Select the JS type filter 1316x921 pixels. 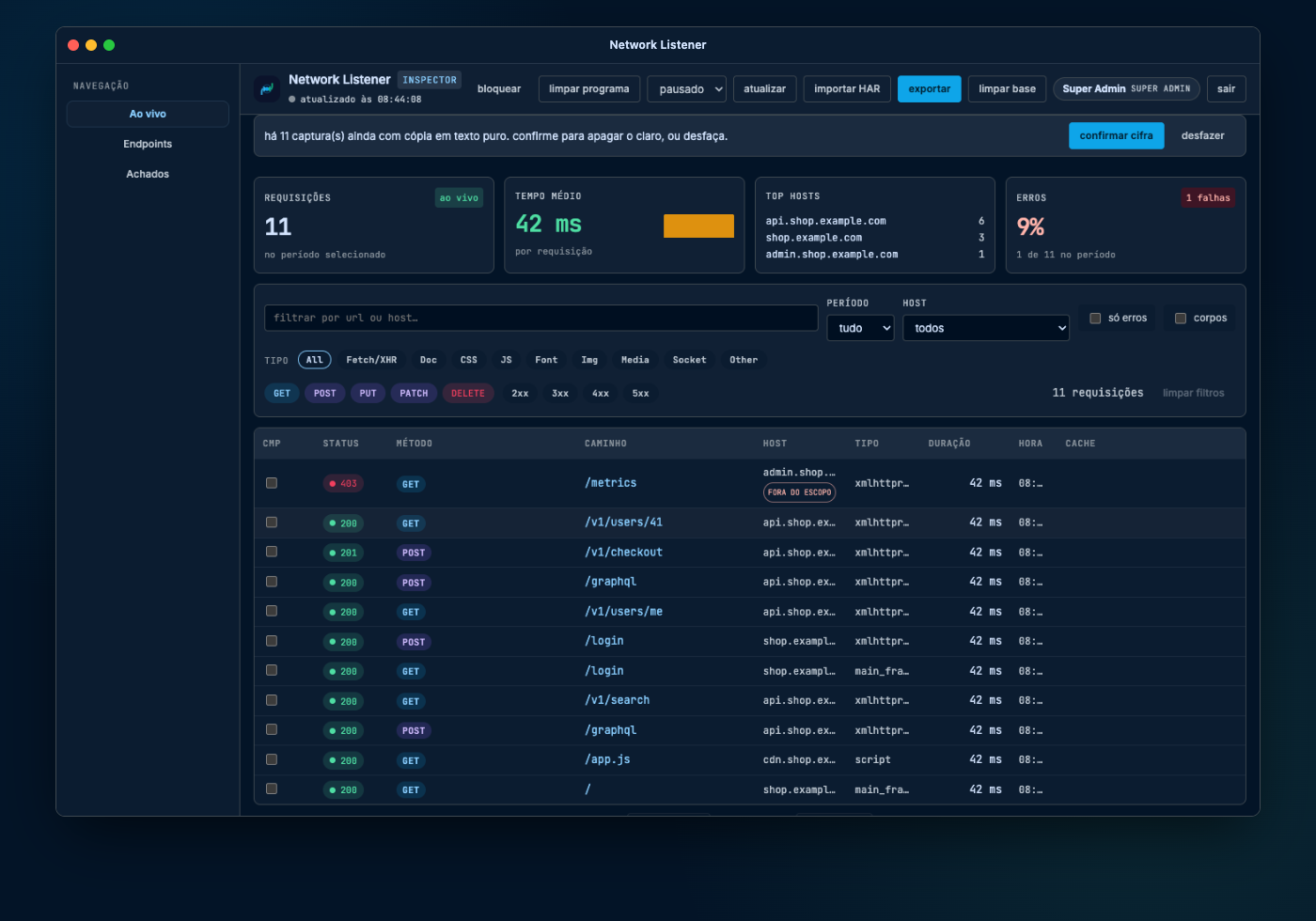click(x=507, y=360)
